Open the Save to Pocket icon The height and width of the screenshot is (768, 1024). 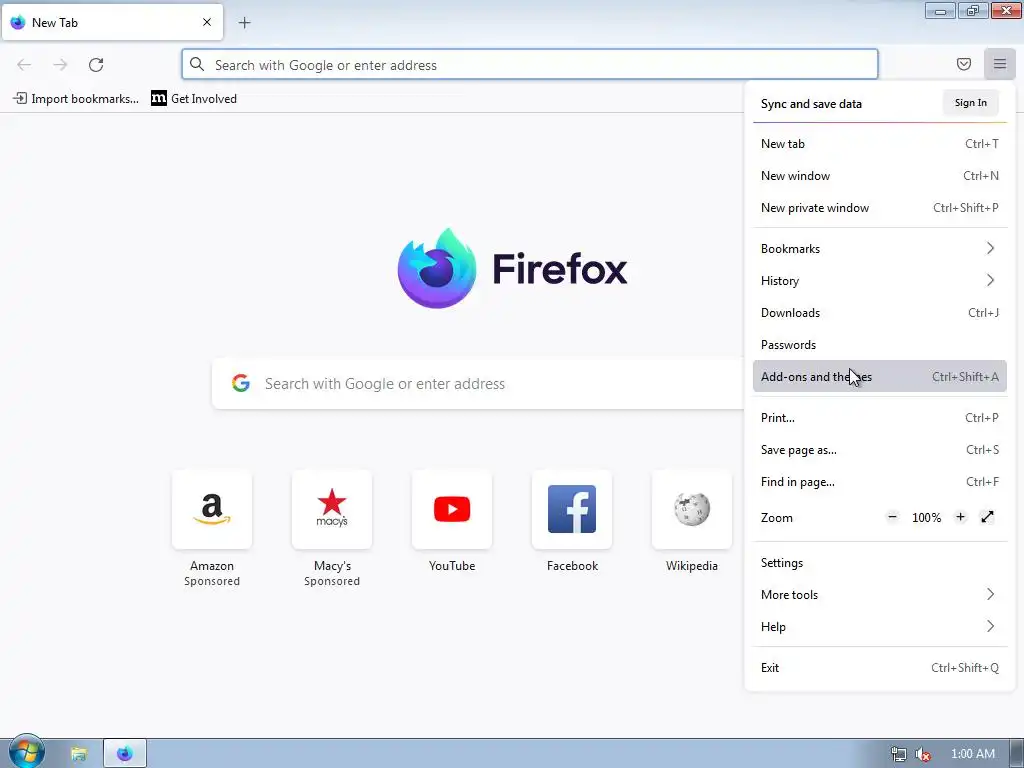click(963, 64)
